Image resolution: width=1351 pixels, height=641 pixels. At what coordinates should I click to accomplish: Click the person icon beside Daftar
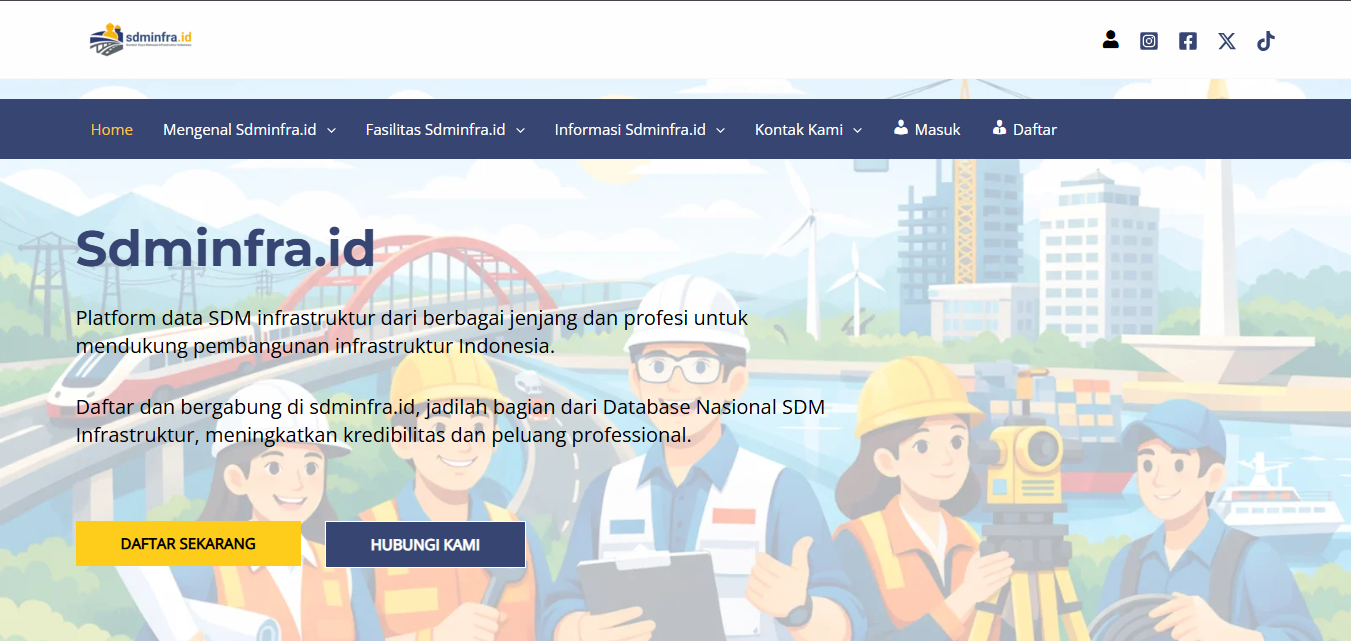click(x=999, y=128)
